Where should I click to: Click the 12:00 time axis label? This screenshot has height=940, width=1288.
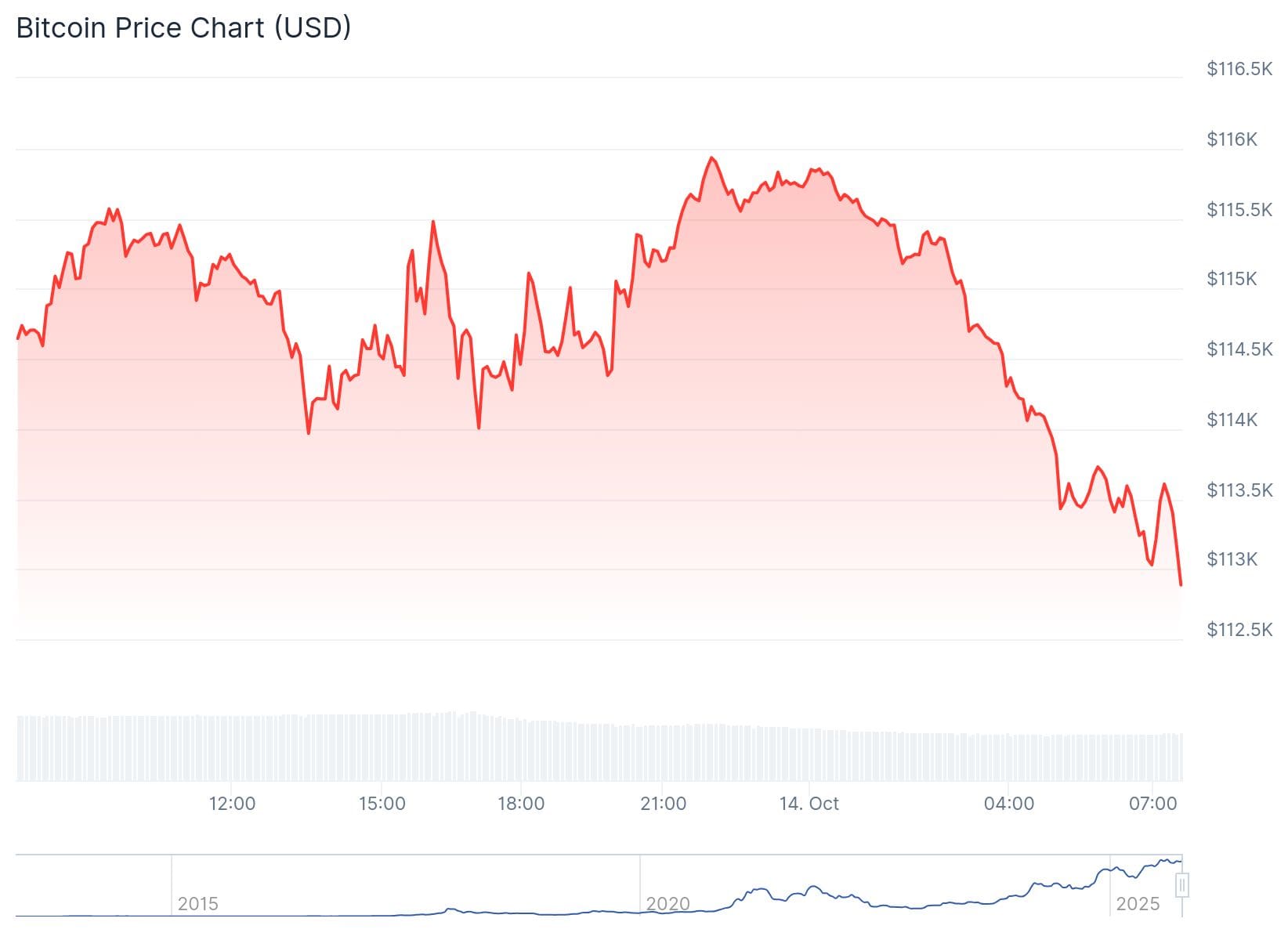[x=232, y=804]
